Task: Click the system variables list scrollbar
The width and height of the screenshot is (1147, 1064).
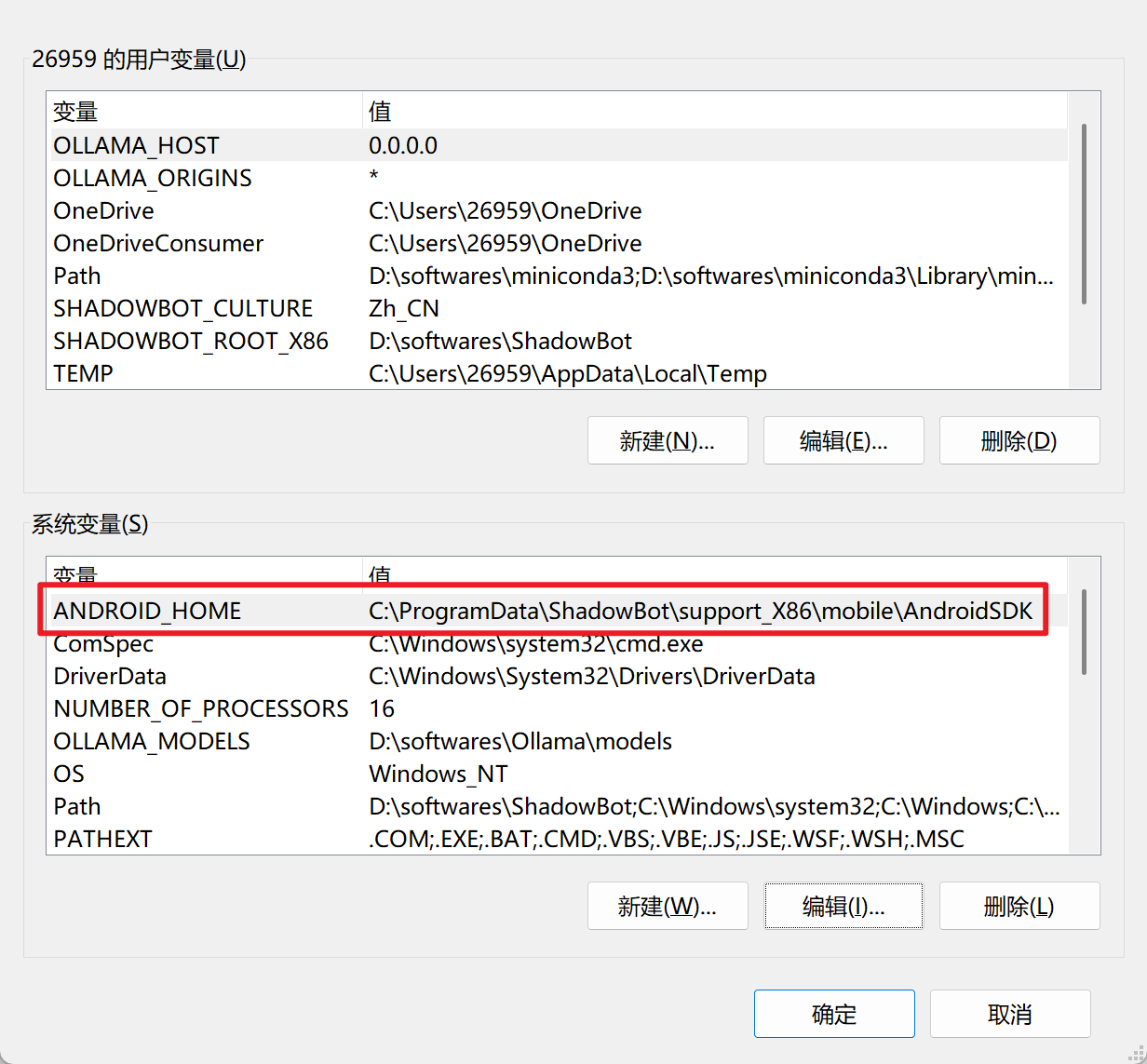Action: click(1084, 631)
